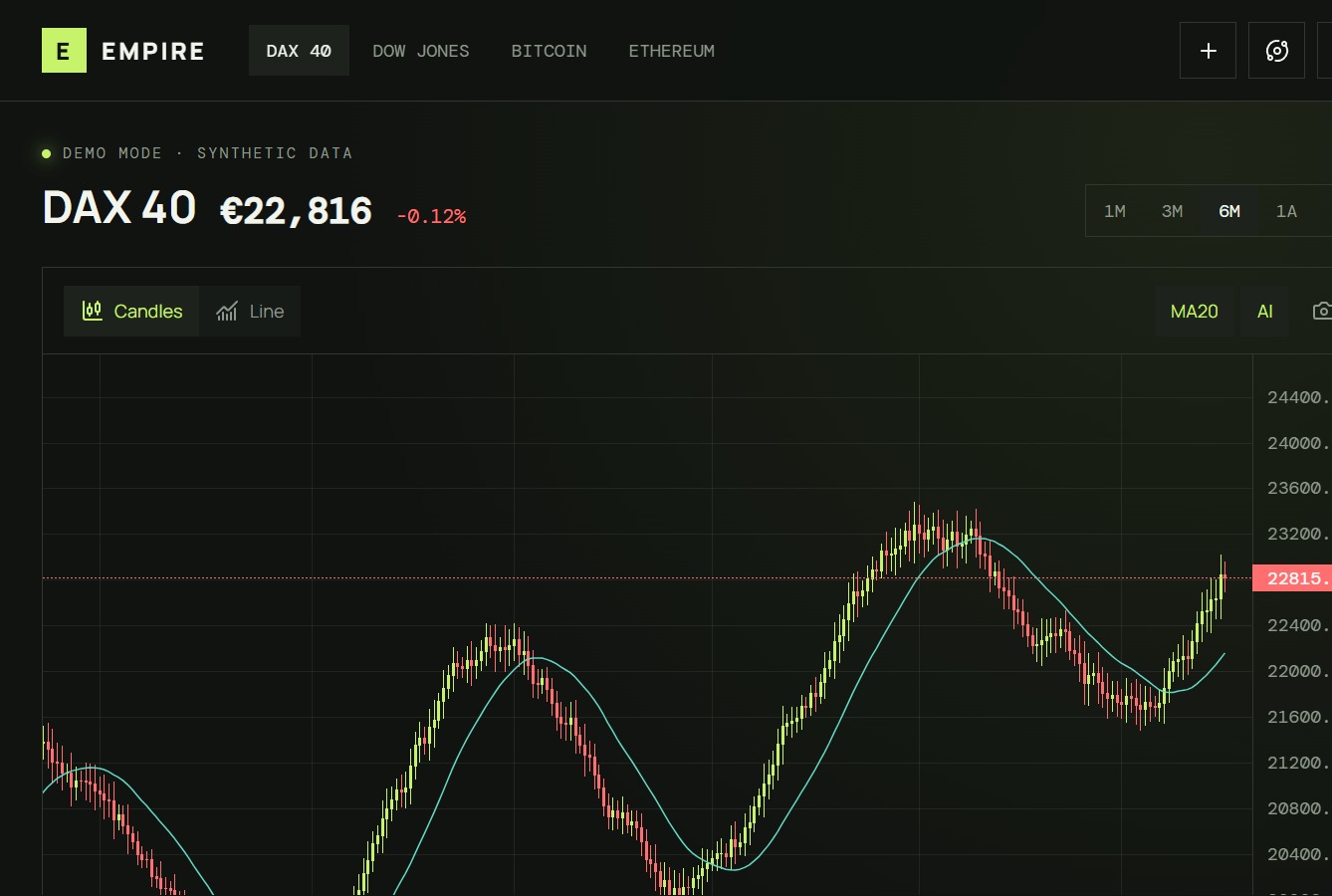Click the "DEMO MODE · SYNTHETIC DATA" status text
The width and height of the screenshot is (1332, 896).
click(207, 153)
